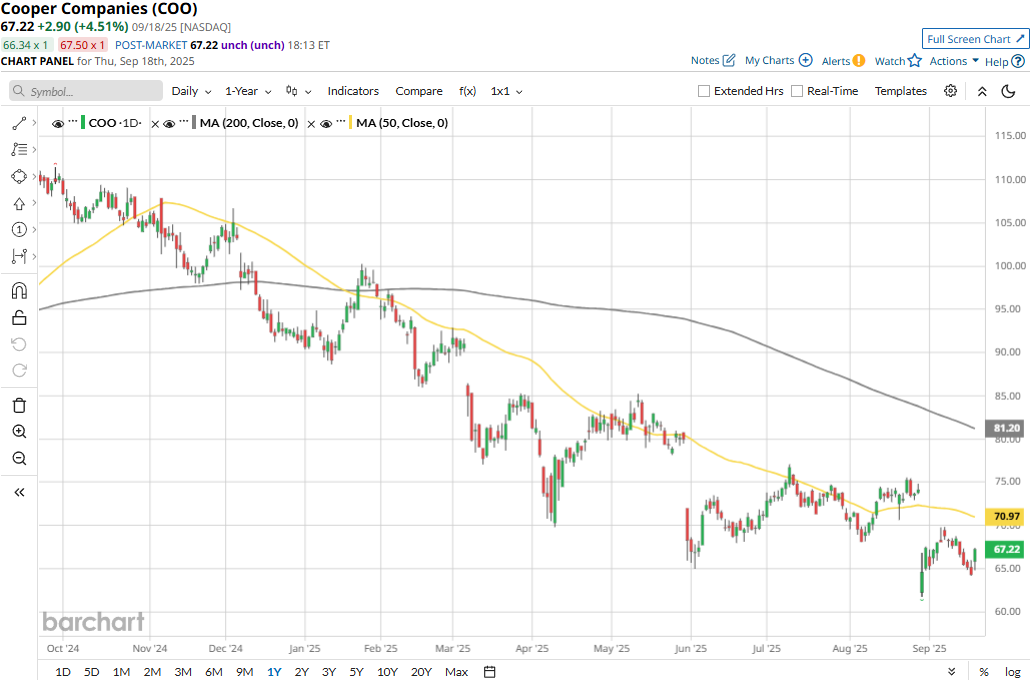
Task: Open chart settings gear icon
Action: (x=950, y=91)
